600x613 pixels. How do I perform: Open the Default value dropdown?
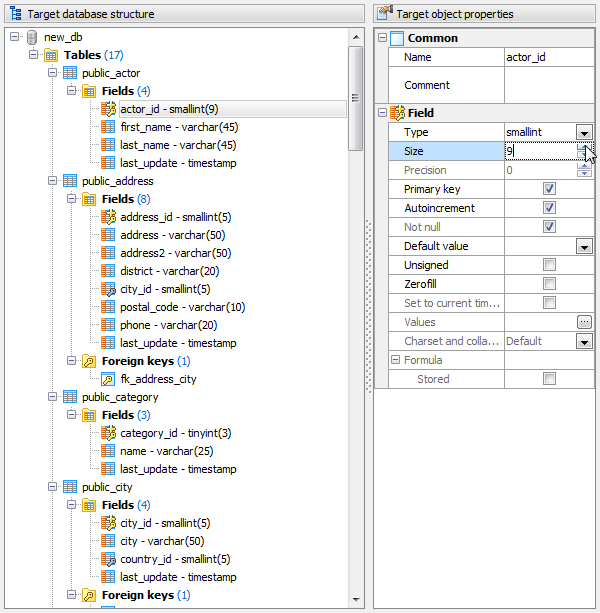pyautogui.click(x=584, y=246)
